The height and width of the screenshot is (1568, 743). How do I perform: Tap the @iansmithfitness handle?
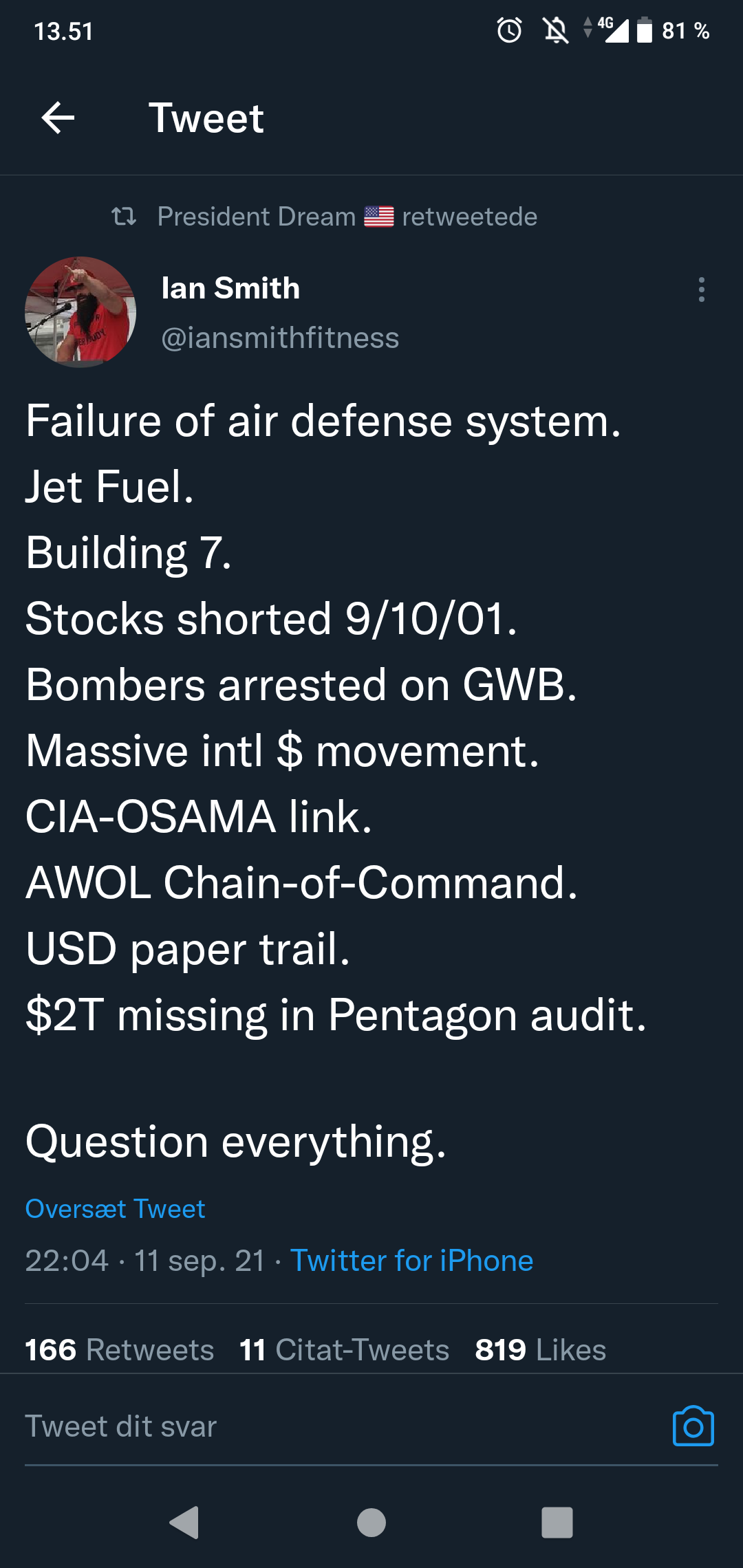point(280,338)
